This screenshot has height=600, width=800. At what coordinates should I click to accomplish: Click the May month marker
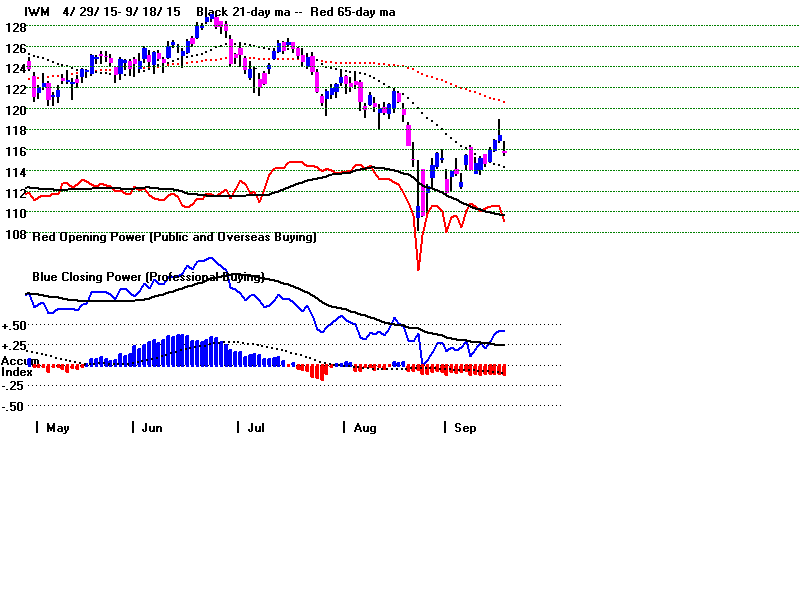[58, 428]
